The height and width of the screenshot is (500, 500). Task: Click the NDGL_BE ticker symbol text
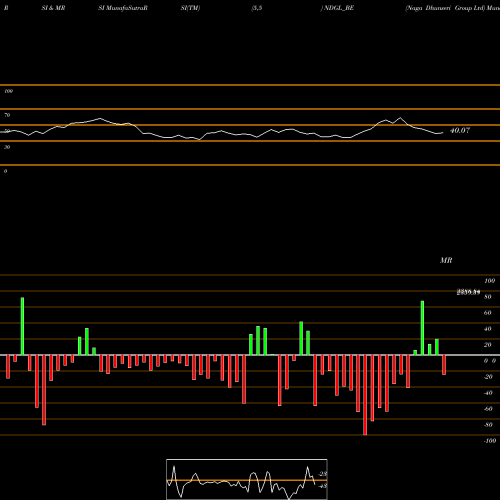pos(339,8)
